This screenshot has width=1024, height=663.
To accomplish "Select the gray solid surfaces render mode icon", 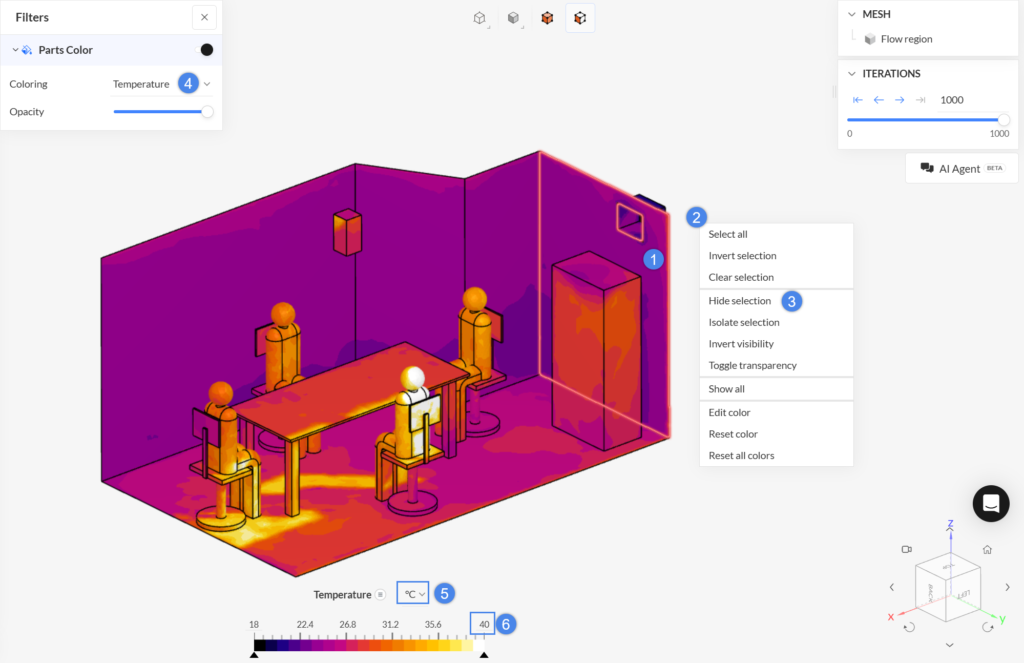I will (x=514, y=18).
